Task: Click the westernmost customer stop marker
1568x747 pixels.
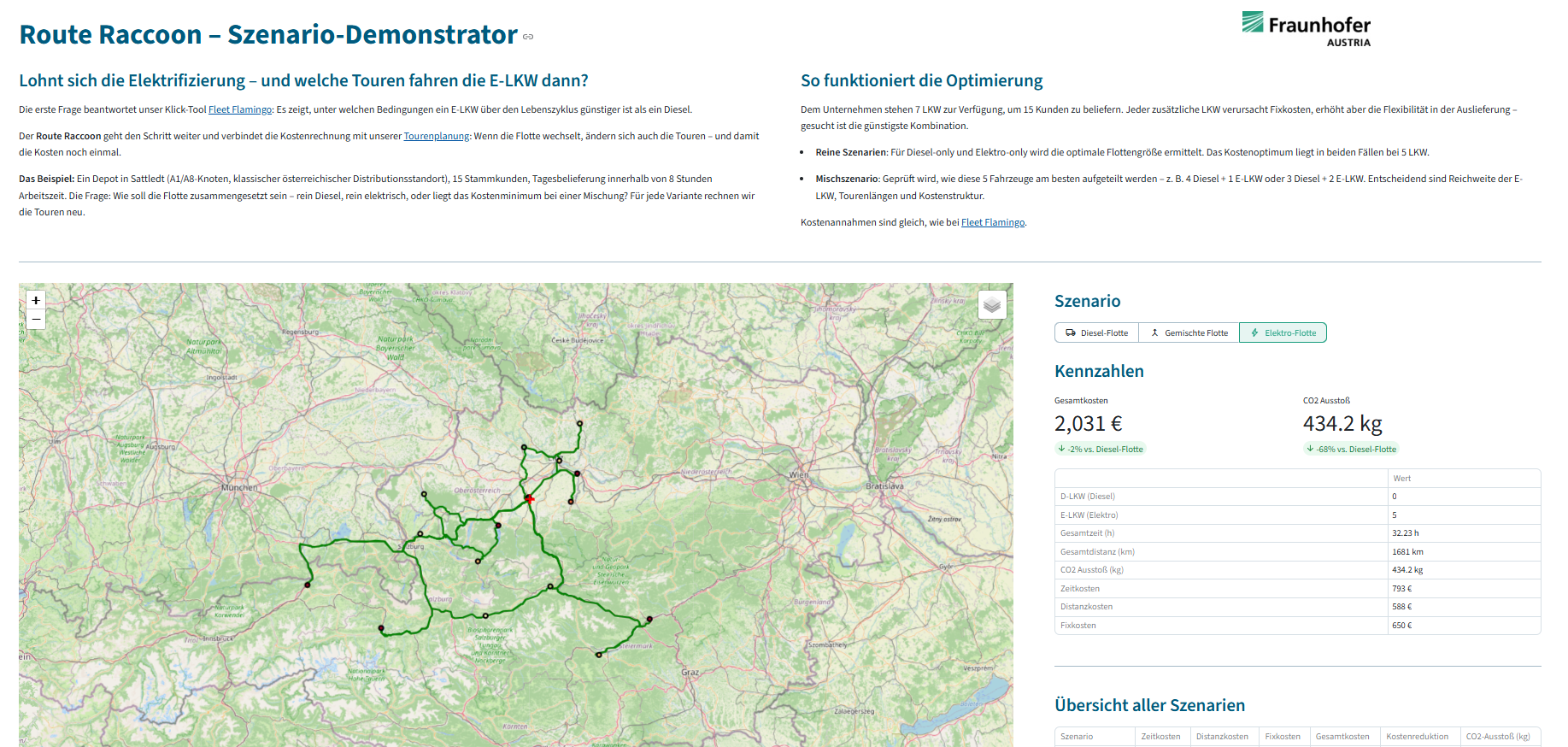Action: click(x=308, y=585)
